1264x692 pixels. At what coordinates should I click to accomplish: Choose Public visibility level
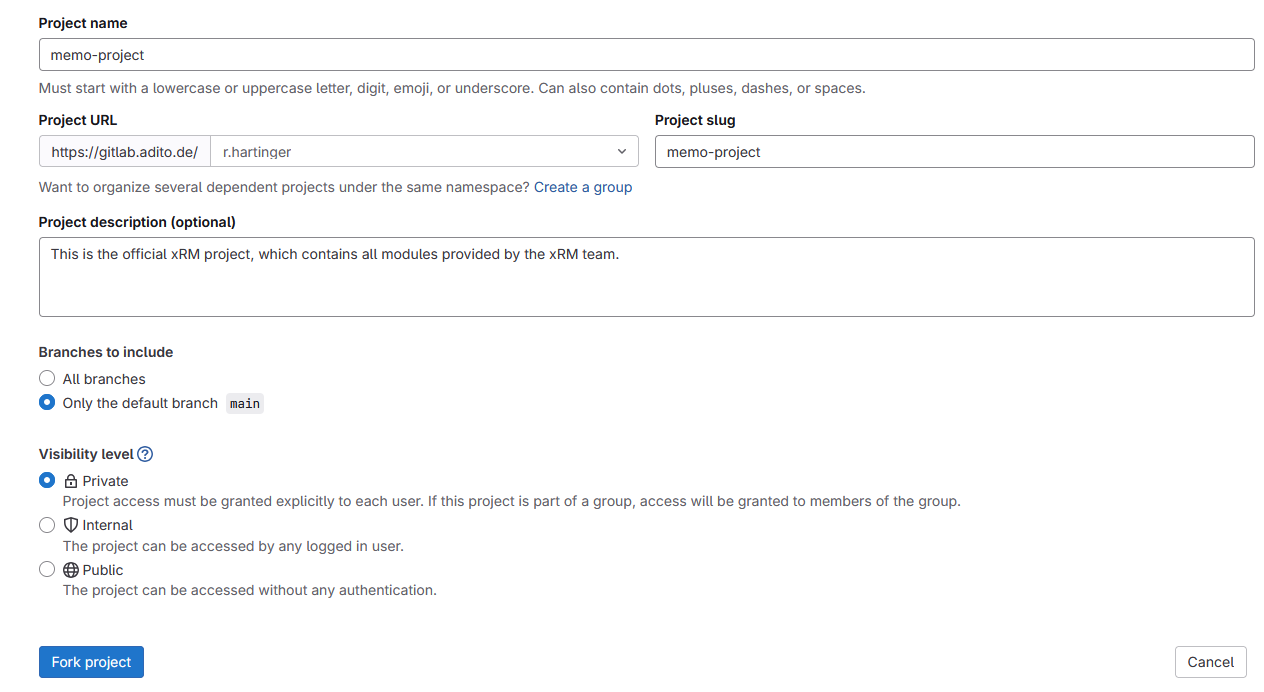pyautogui.click(x=46, y=569)
